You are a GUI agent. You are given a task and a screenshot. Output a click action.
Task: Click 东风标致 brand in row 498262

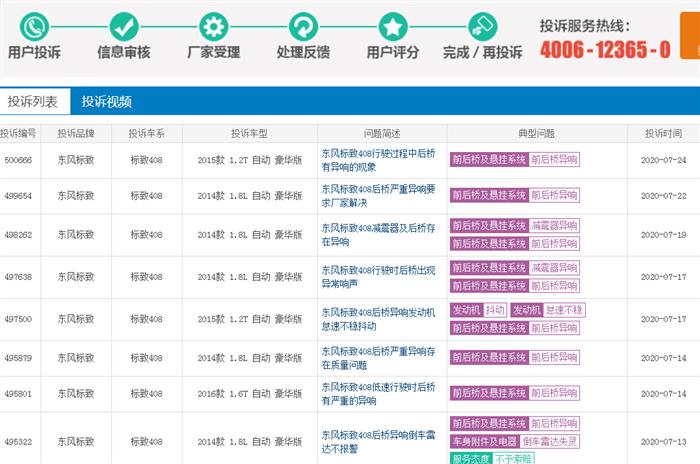[x=75, y=234]
